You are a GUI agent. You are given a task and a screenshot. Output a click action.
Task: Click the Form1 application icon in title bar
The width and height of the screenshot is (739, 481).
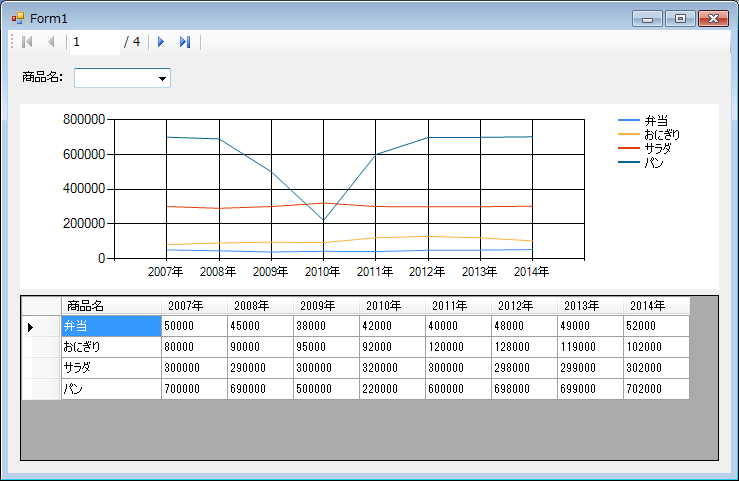18,18
